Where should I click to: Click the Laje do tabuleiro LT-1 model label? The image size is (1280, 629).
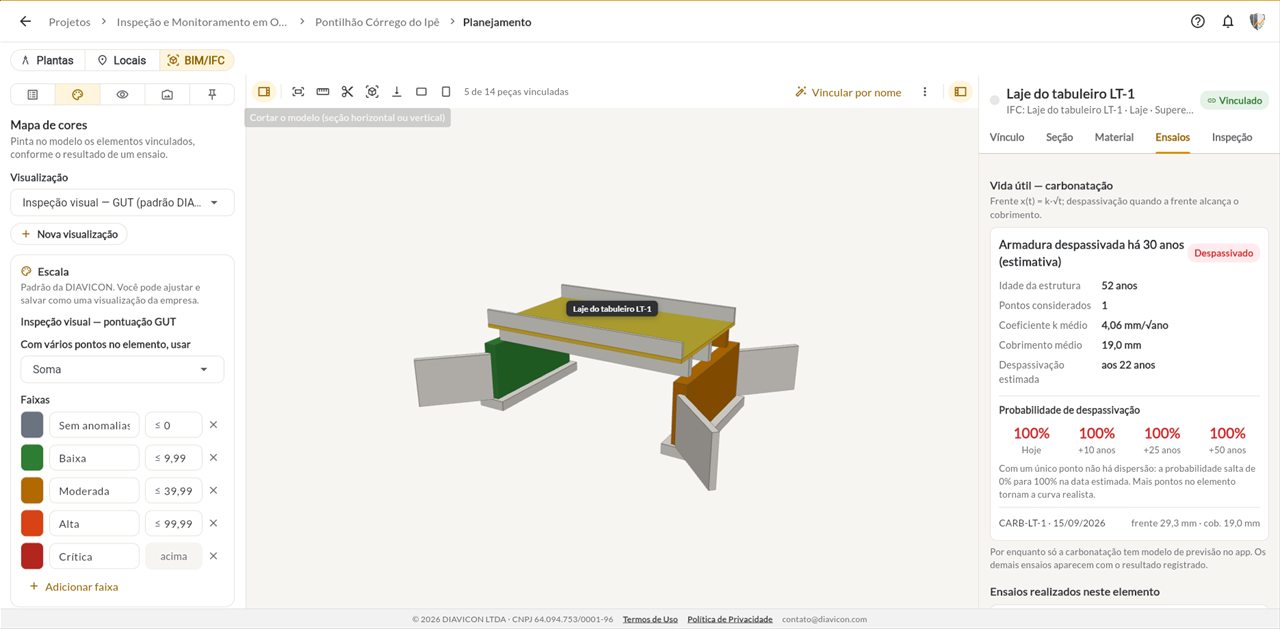point(613,309)
